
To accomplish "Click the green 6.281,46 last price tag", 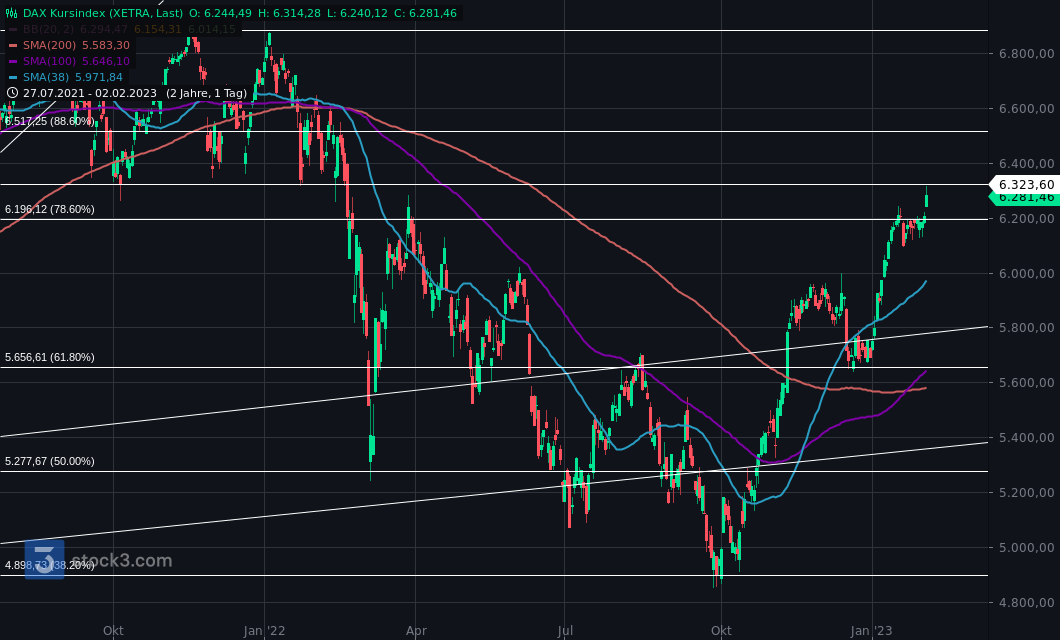I will [1027, 198].
